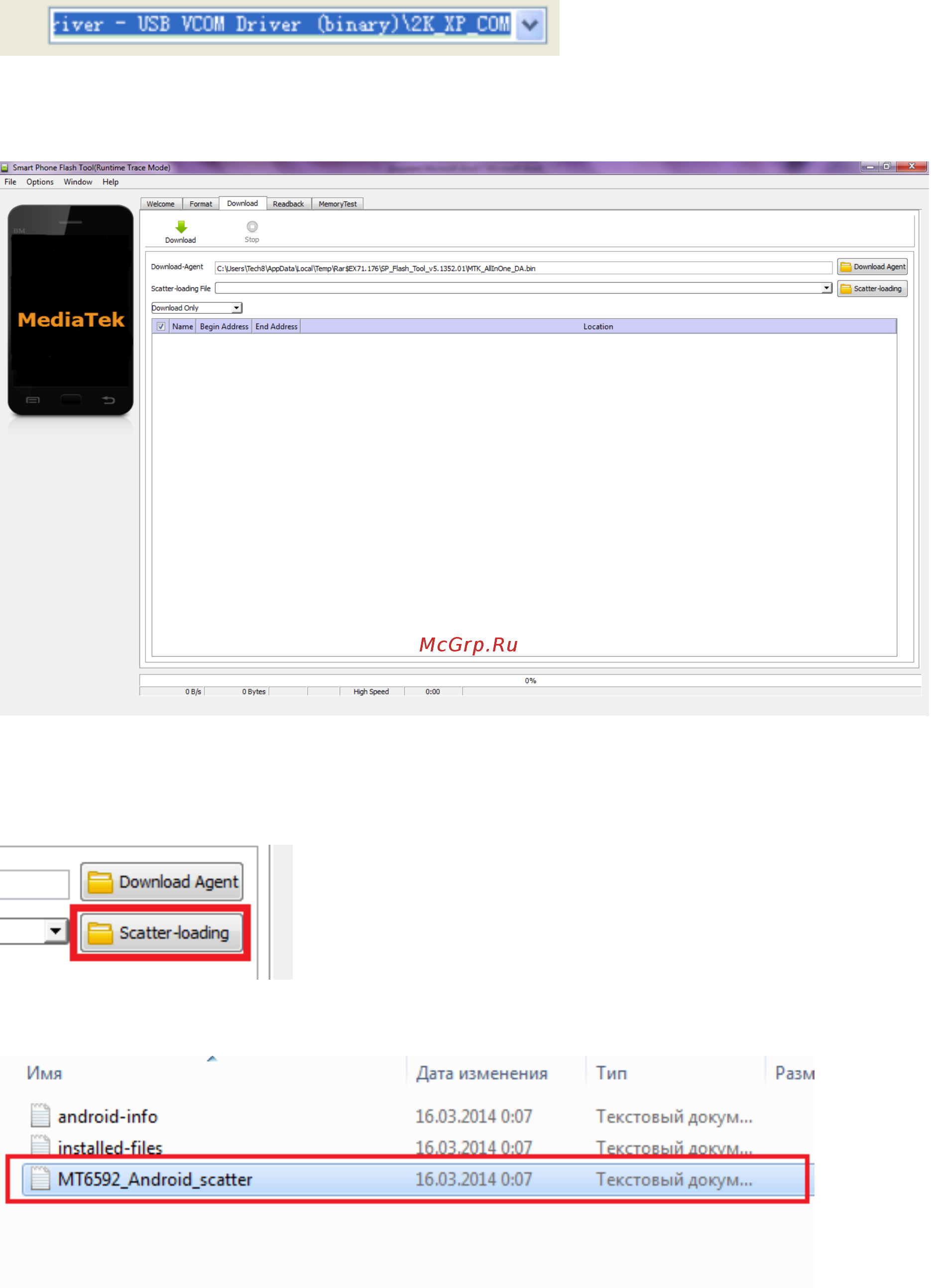Minimize the Smart Phone Flash Tool window
931x1288 pixels.
869,166
